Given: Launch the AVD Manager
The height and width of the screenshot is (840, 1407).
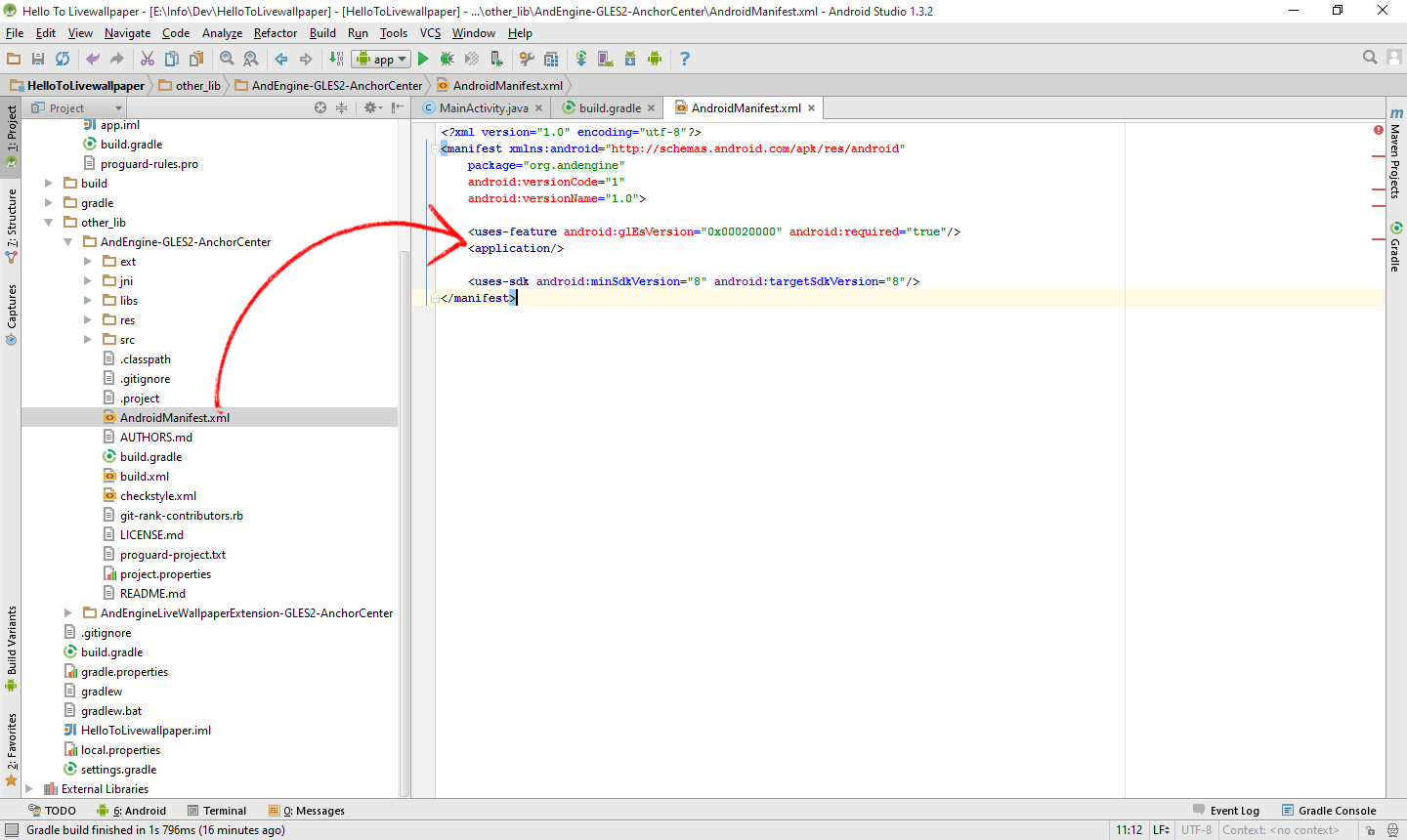Looking at the screenshot, I should point(605,59).
